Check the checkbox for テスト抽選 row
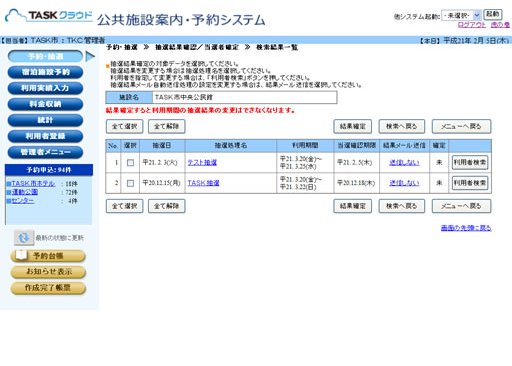 coord(130,163)
